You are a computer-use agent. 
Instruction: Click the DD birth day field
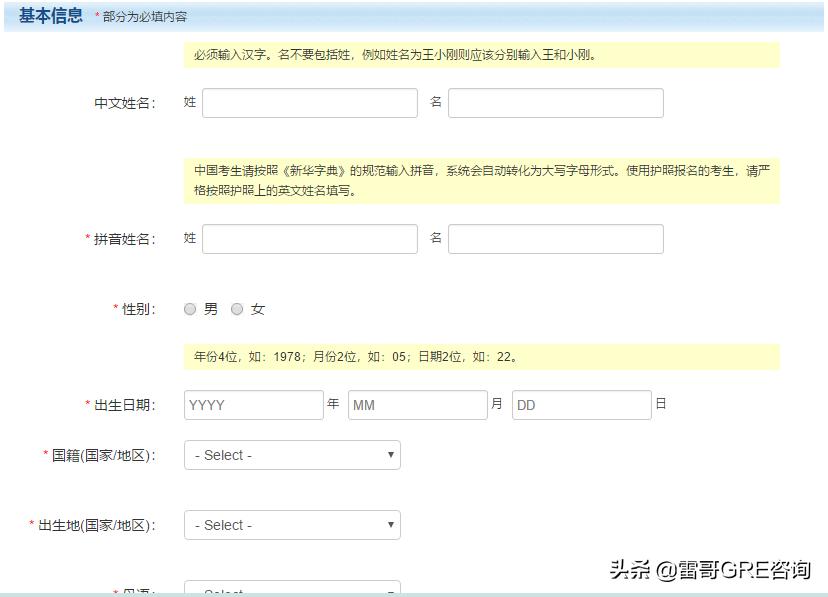(582, 404)
